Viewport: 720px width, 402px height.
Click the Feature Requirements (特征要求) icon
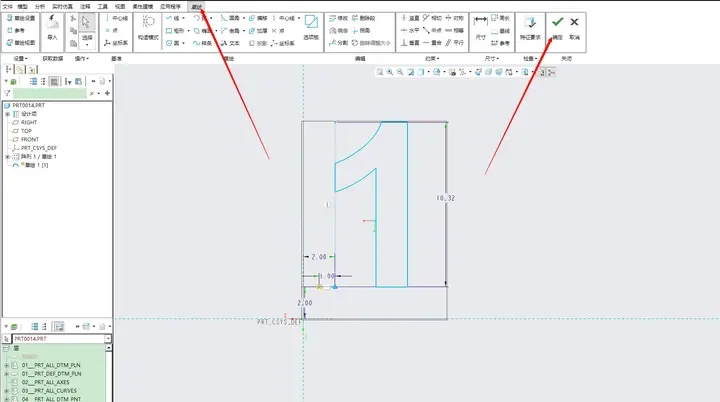pyautogui.click(x=530, y=28)
